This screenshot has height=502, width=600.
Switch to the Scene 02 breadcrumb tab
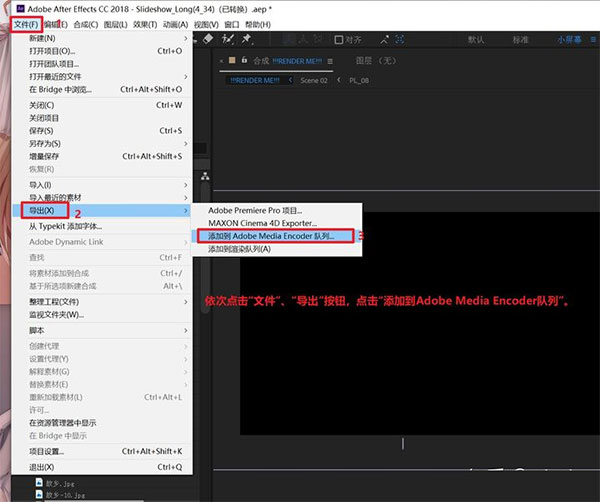[314, 81]
